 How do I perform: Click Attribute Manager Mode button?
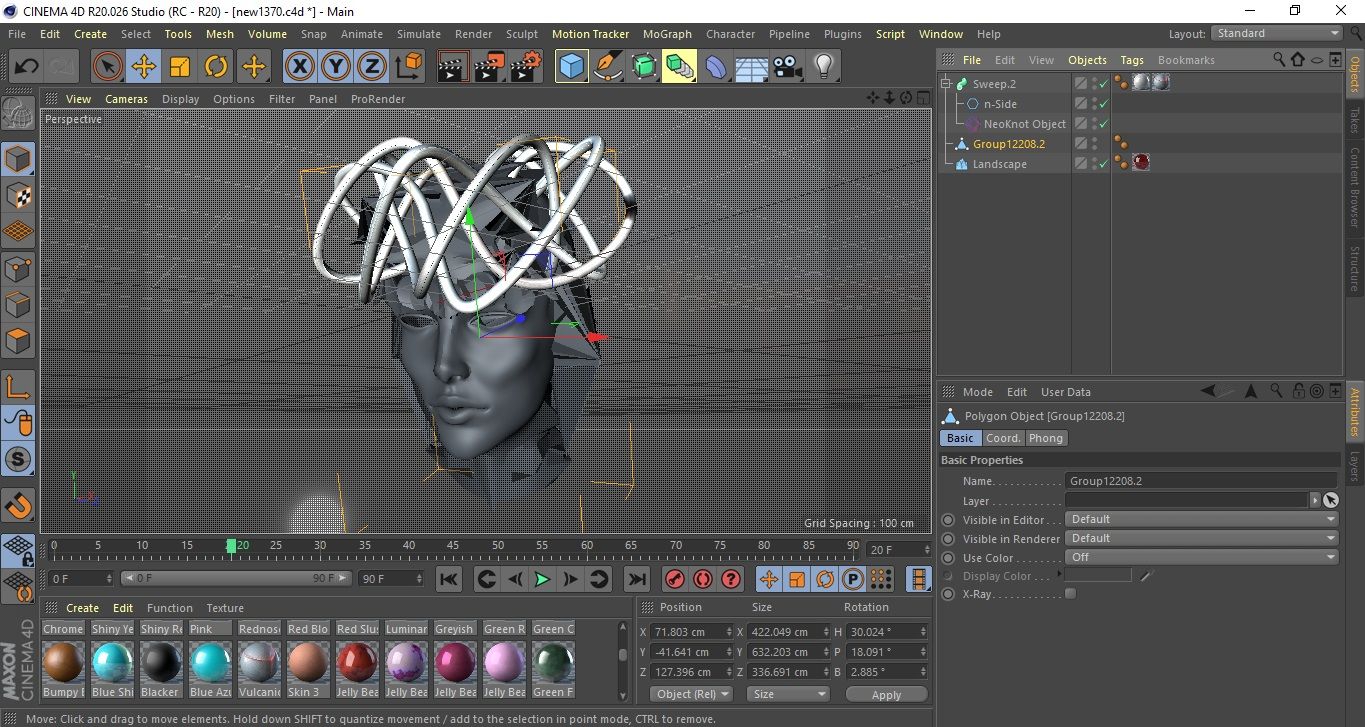(977, 392)
